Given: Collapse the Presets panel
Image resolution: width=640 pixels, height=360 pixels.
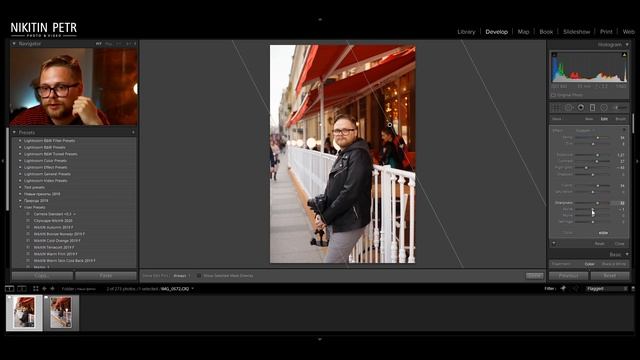Looking at the screenshot, I should (x=14, y=132).
